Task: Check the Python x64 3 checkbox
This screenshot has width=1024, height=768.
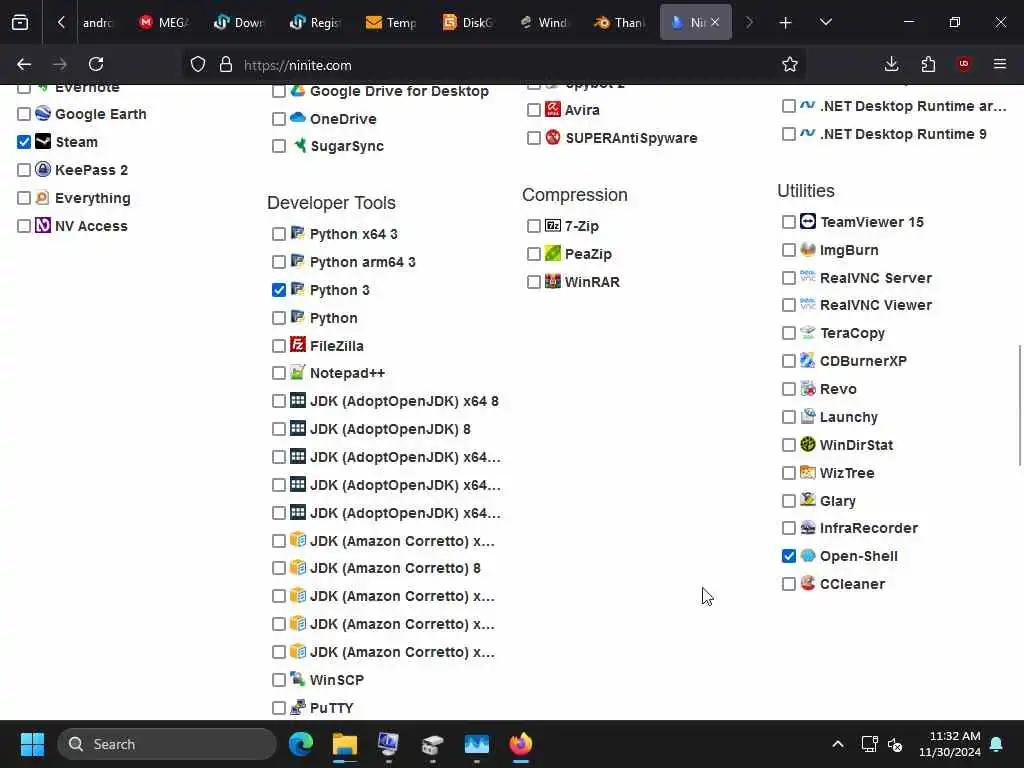Action: [x=279, y=234]
